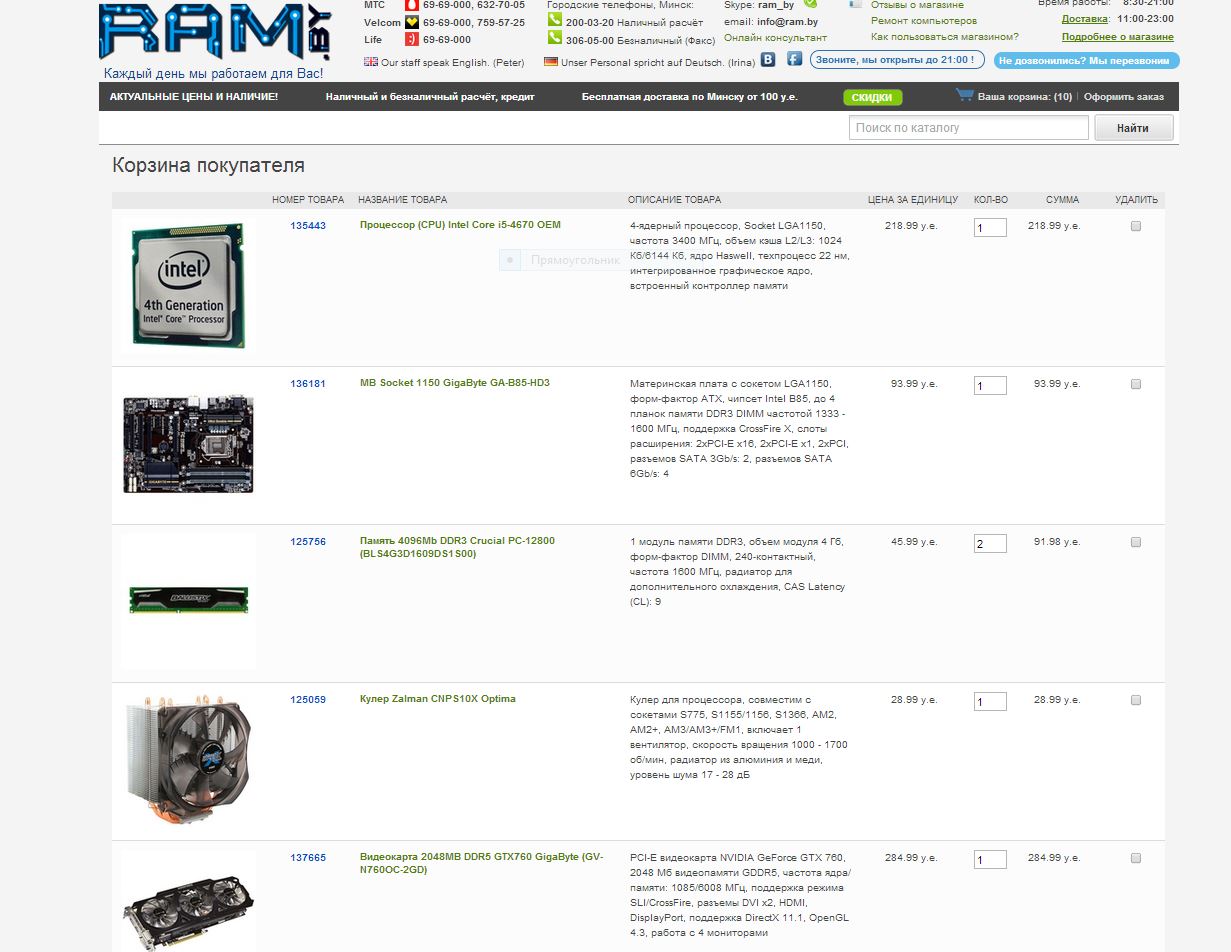The image size is (1231, 952).
Task: Click quantity field for Intel Core i5-4670
Action: point(990,228)
